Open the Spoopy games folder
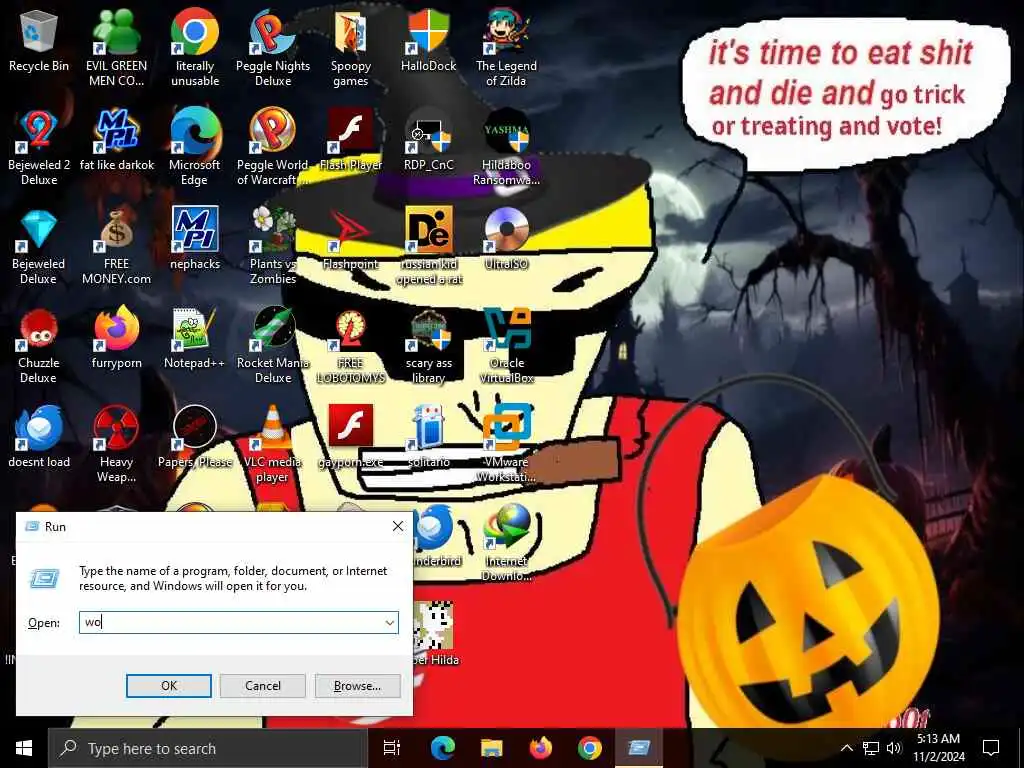The image size is (1024, 768). pyautogui.click(x=351, y=49)
